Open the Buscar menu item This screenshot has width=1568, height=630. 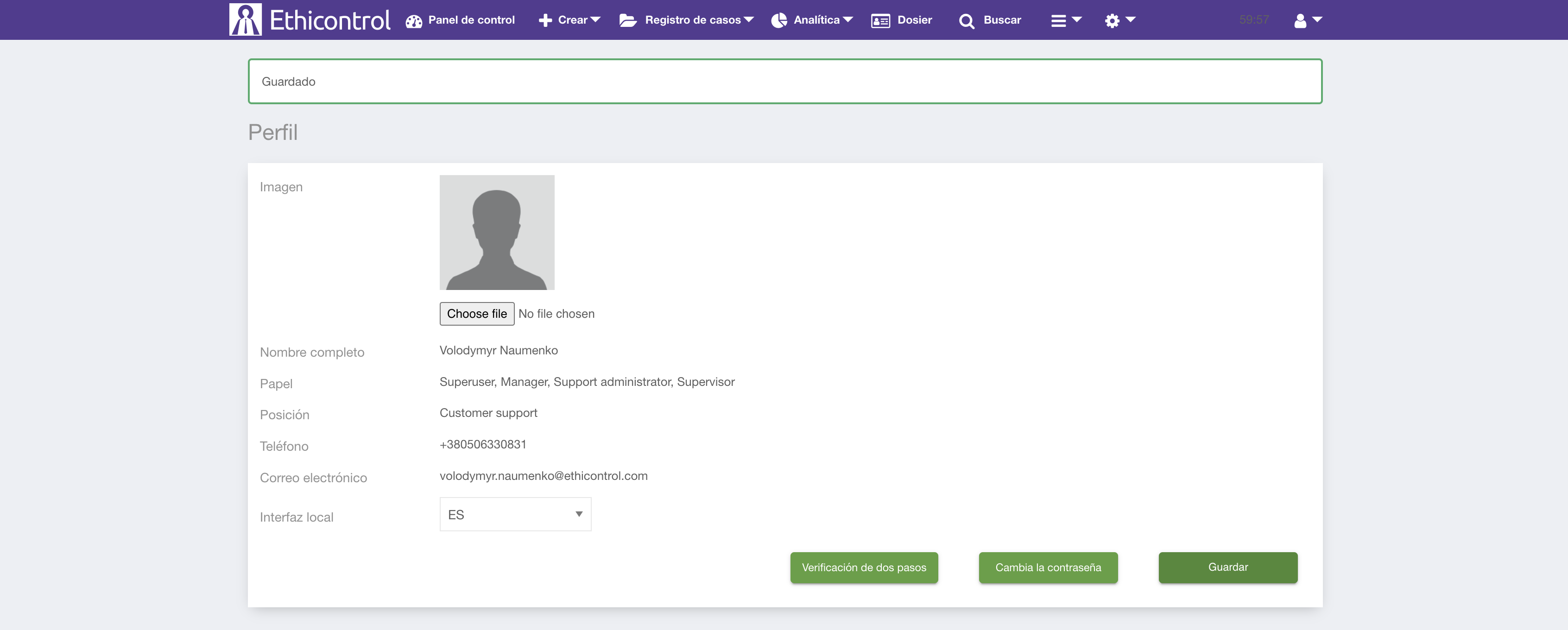[x=1002, y=20]
